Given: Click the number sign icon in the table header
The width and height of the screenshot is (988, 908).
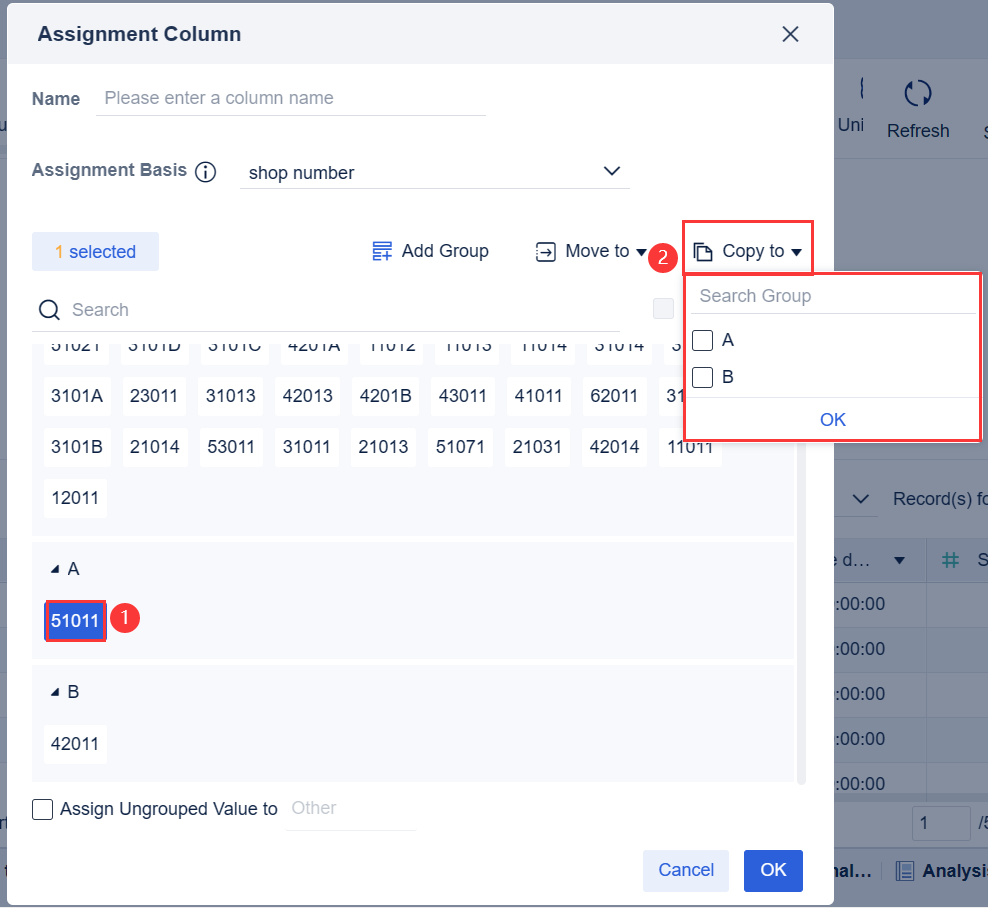Looking at the screenshot, I should pos(948,560).
